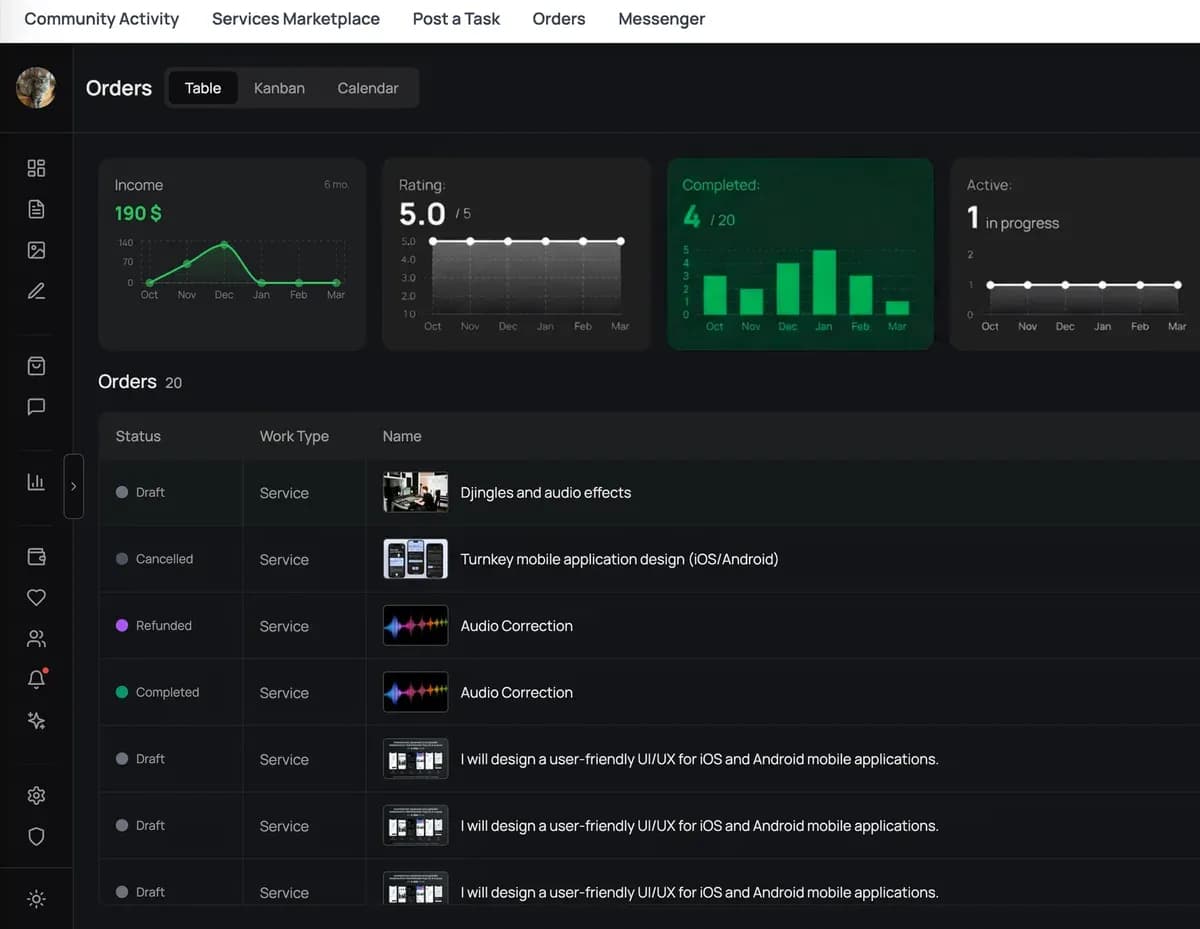Go to Post a Task page
Screen dimensions: 1200x929
click(x=456, y=19)
